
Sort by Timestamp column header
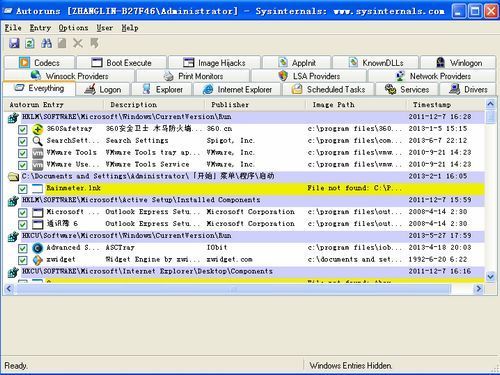point(445,105)
